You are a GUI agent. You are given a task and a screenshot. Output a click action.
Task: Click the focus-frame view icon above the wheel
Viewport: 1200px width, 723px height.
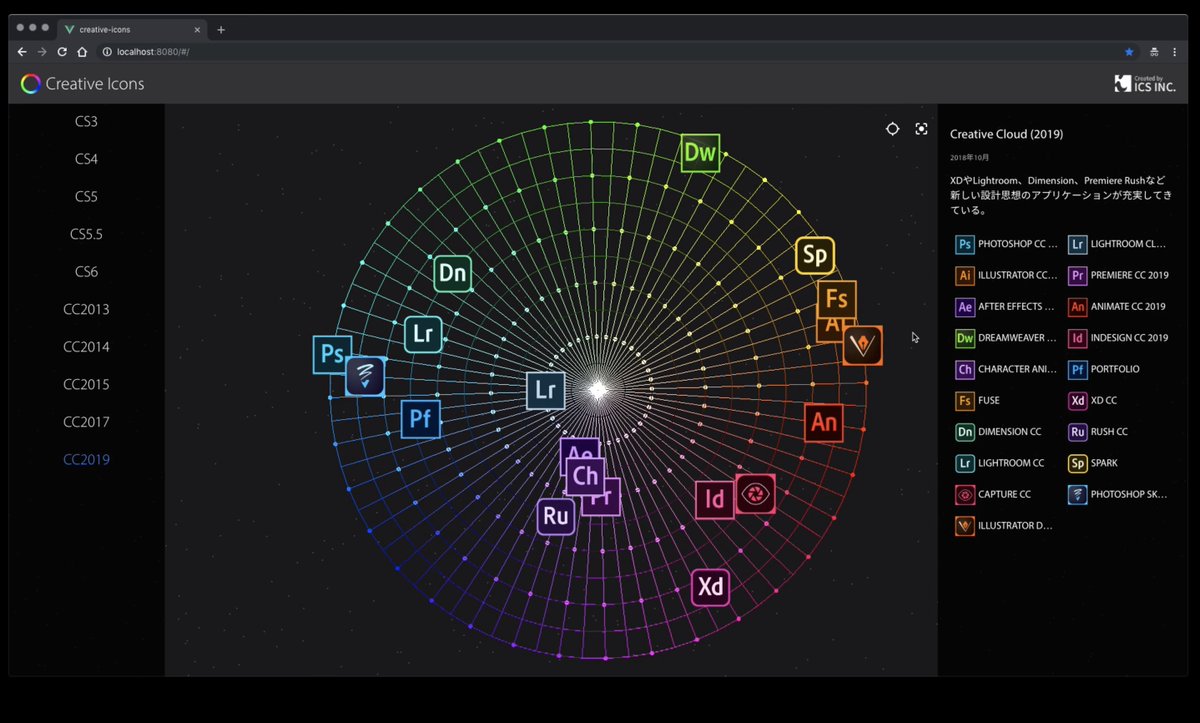[921, 129]
